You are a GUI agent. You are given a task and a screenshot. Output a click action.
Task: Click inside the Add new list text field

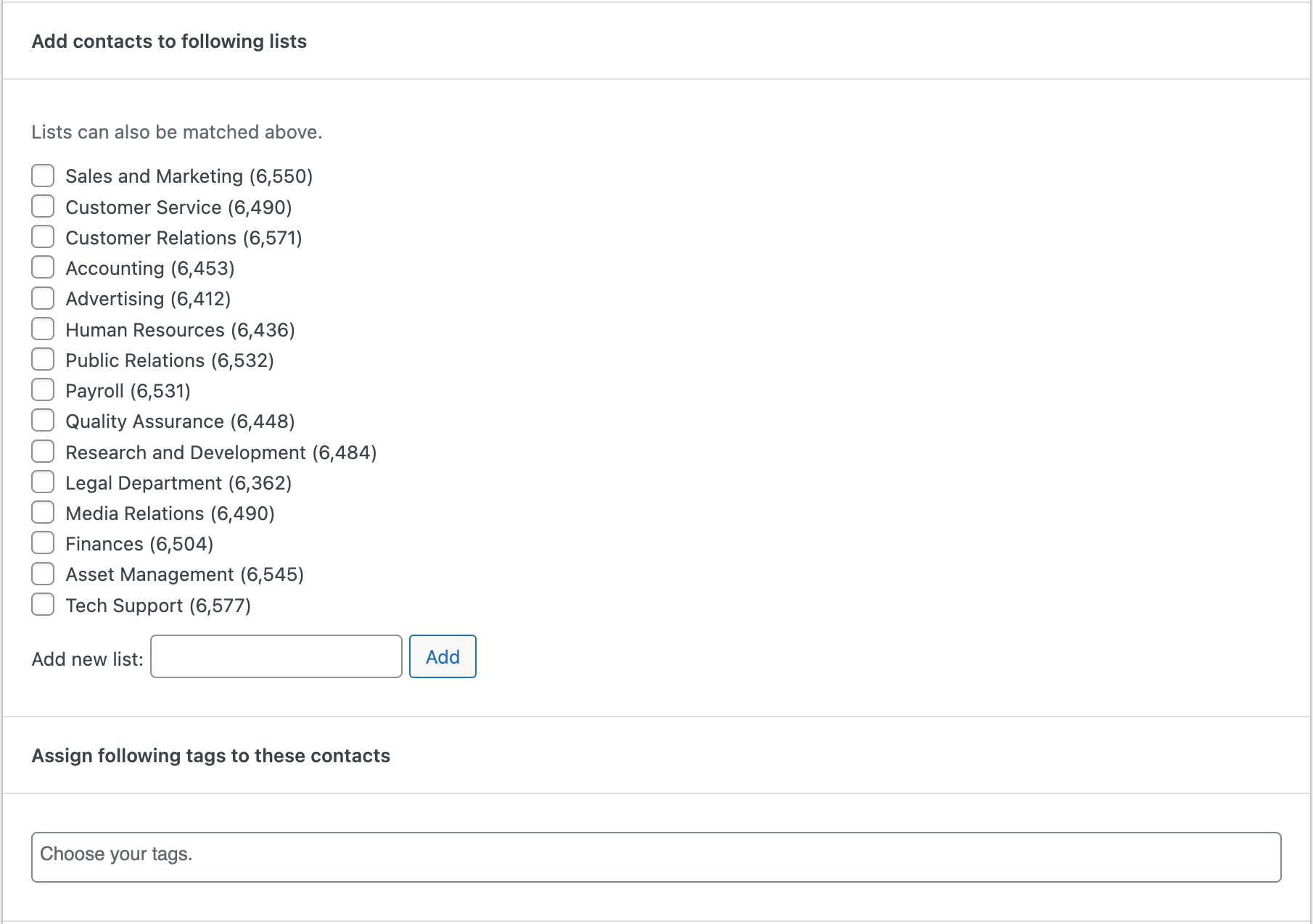point(276,656)
